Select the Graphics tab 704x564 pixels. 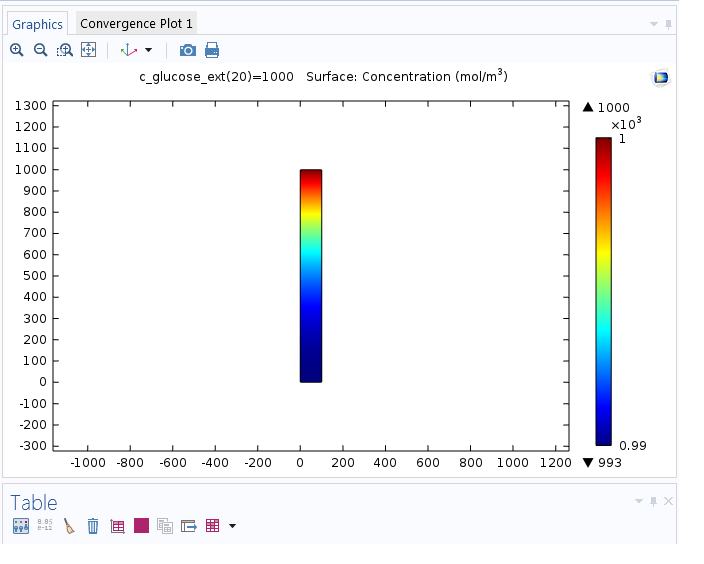(37, 24)
